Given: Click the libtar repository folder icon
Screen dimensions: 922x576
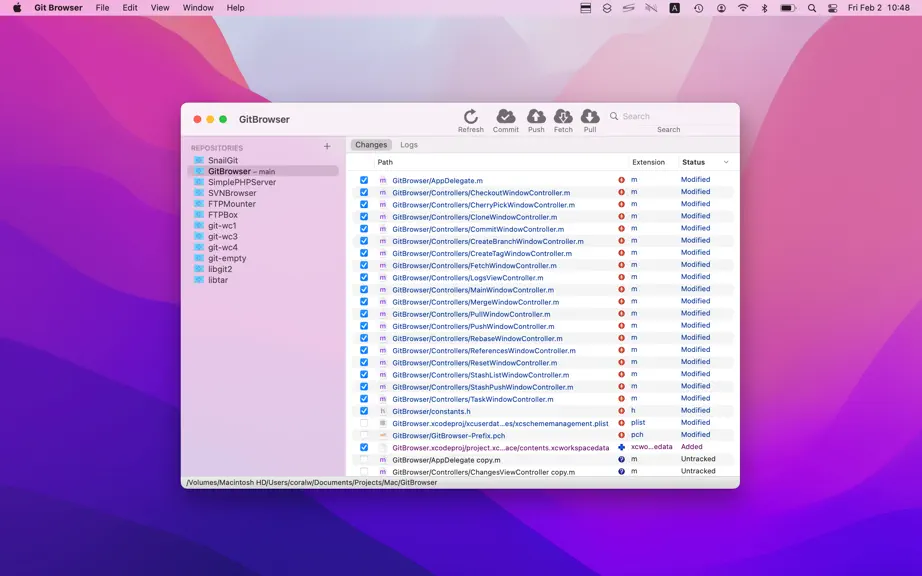Looking at the screenshot, I should (x=199, y=280).
